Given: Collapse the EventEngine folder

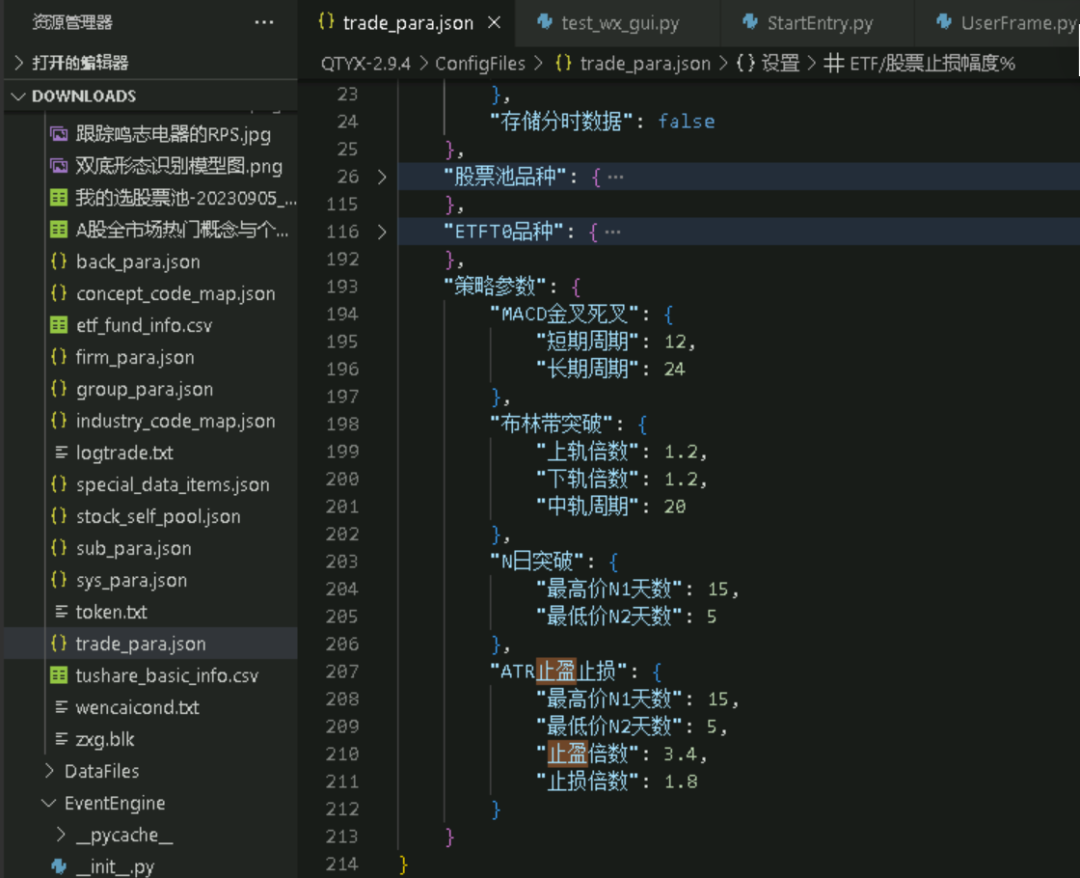Looking at the screenshot, I should [x=114, y=803].
